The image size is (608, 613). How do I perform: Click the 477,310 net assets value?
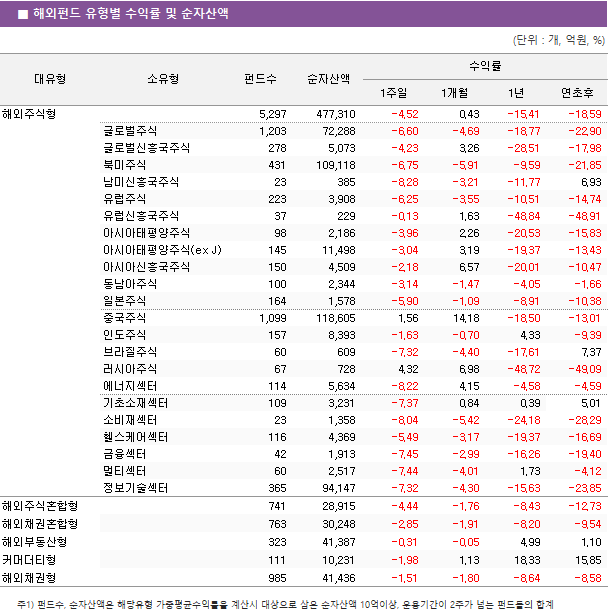pos(336,114)
